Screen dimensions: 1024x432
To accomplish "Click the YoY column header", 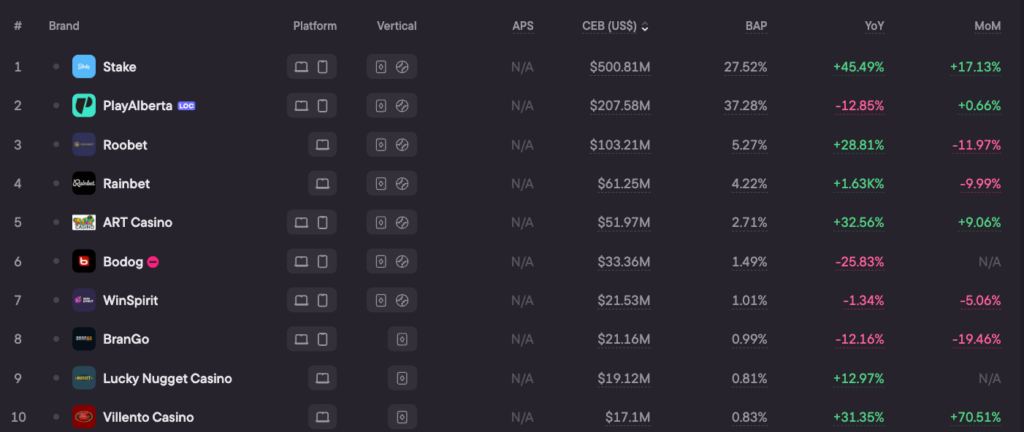I will coord(874,26).
